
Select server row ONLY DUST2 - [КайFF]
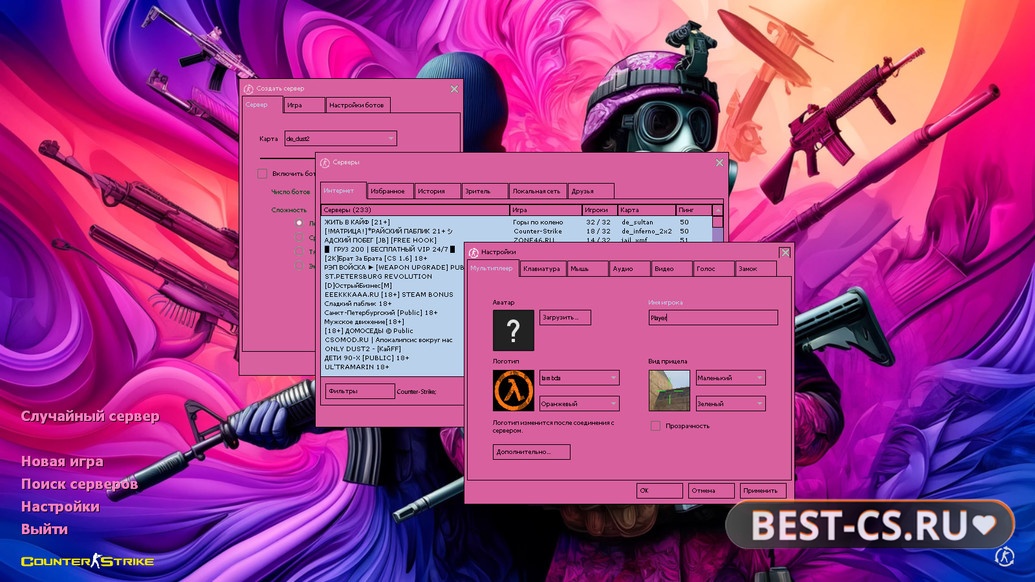point(393,348)
